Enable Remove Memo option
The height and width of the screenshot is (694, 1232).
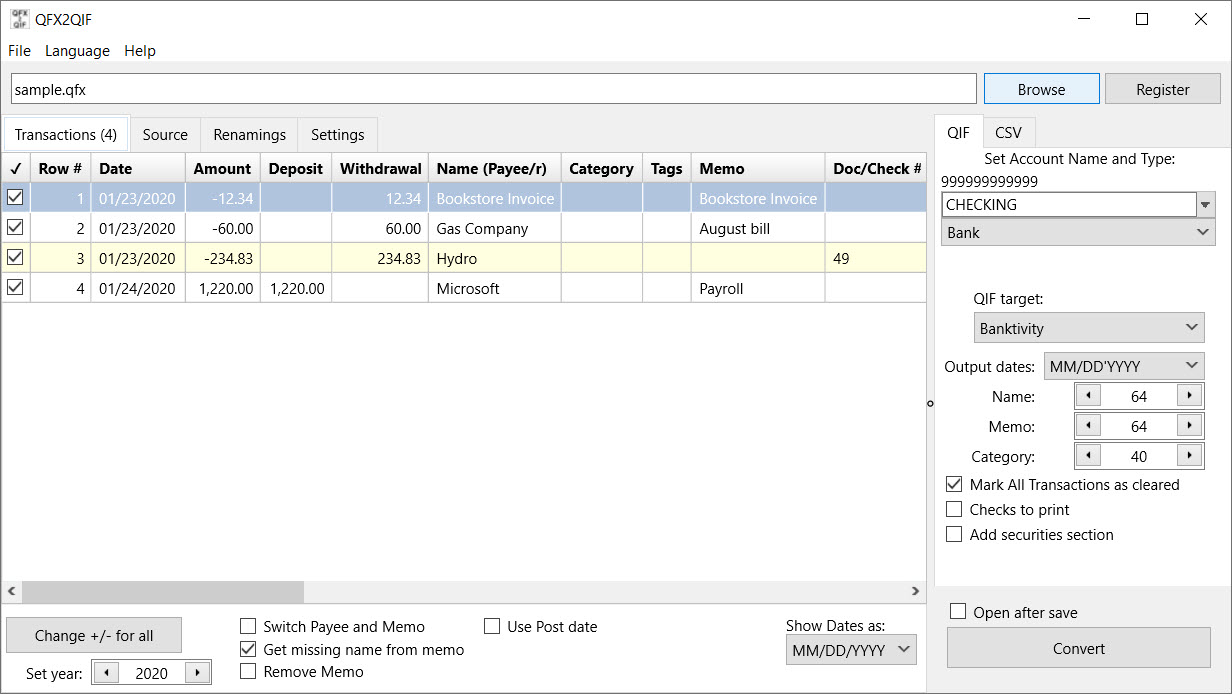pos(248,672)
